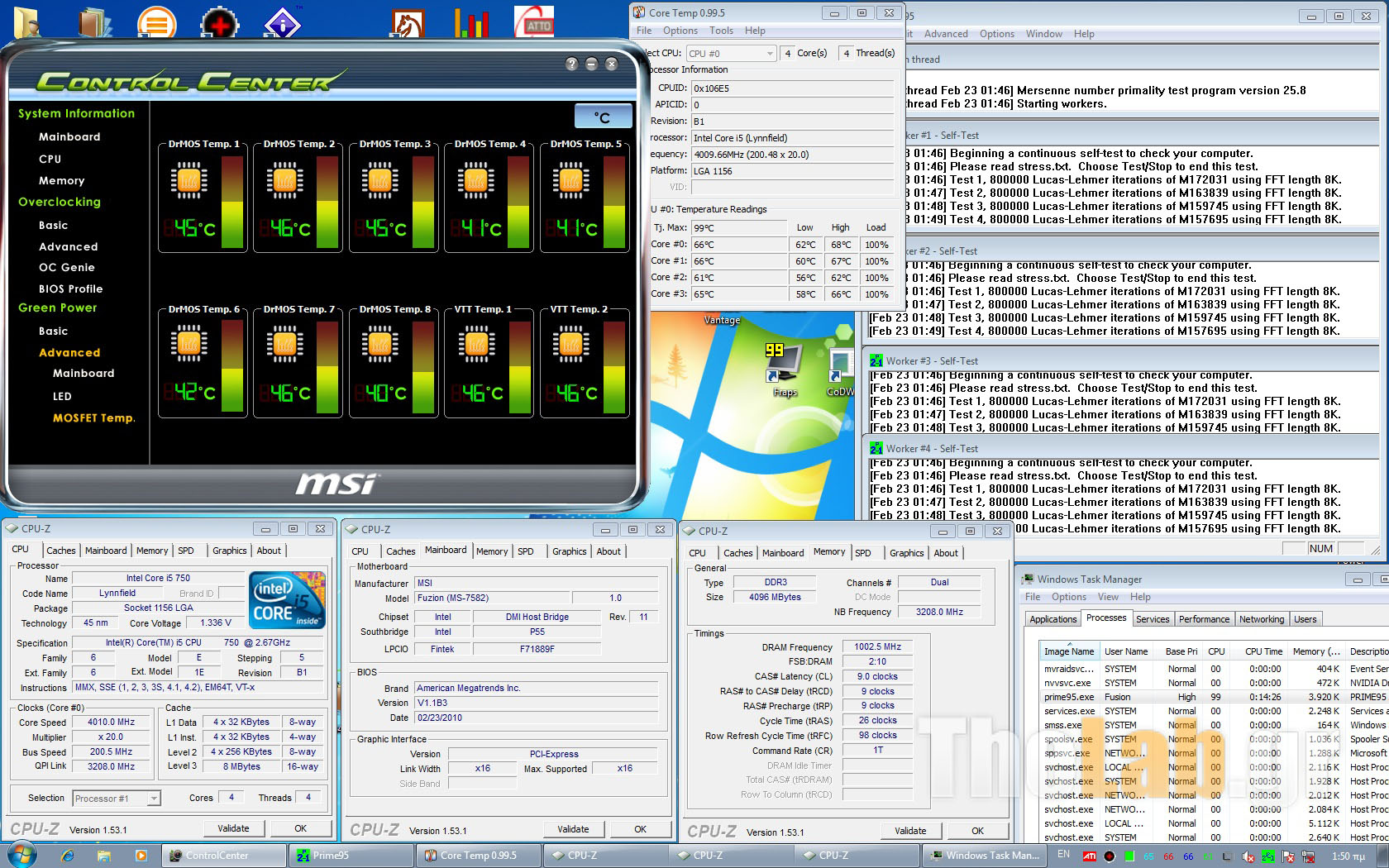Click the Windows Task Manager title icon
This screenshot has height=868, width=1389.
click(x=1028, y=579)
